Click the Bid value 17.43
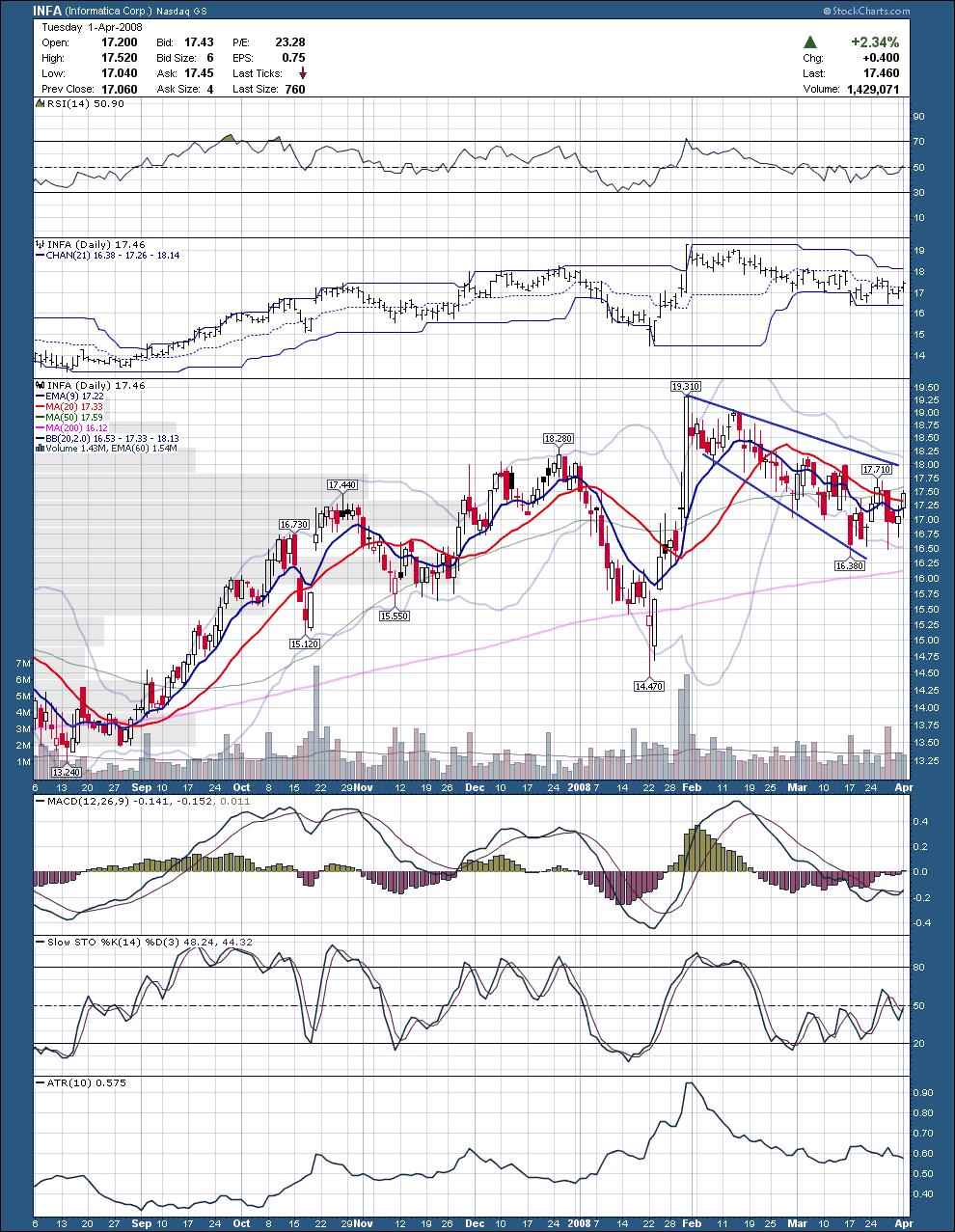Image resolution: width=955 pixels, height=1232 pixels. [199, 42]
